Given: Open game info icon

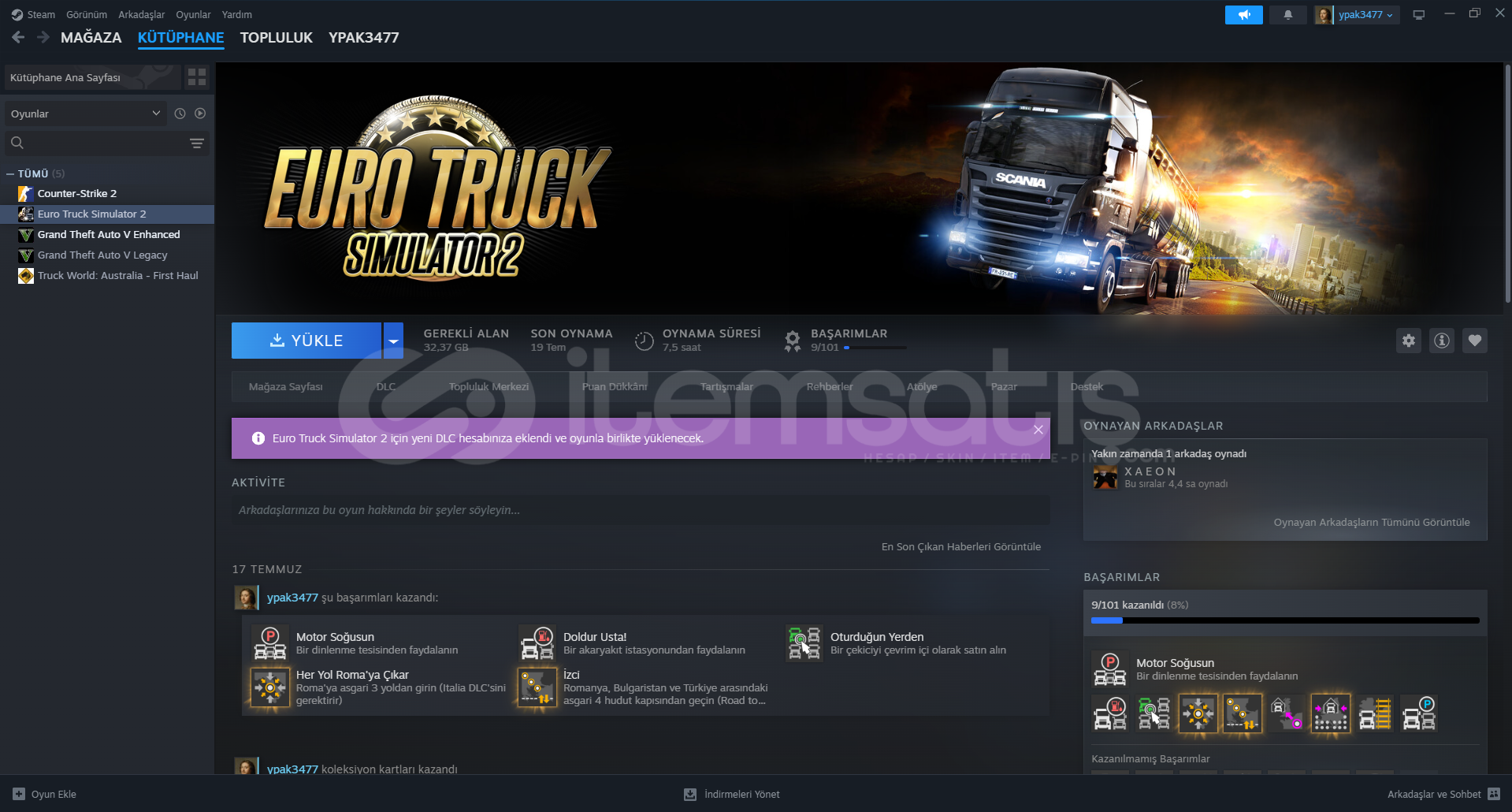Looking at the screenshot, I should pyautogui.click(x=1442, y=341).
